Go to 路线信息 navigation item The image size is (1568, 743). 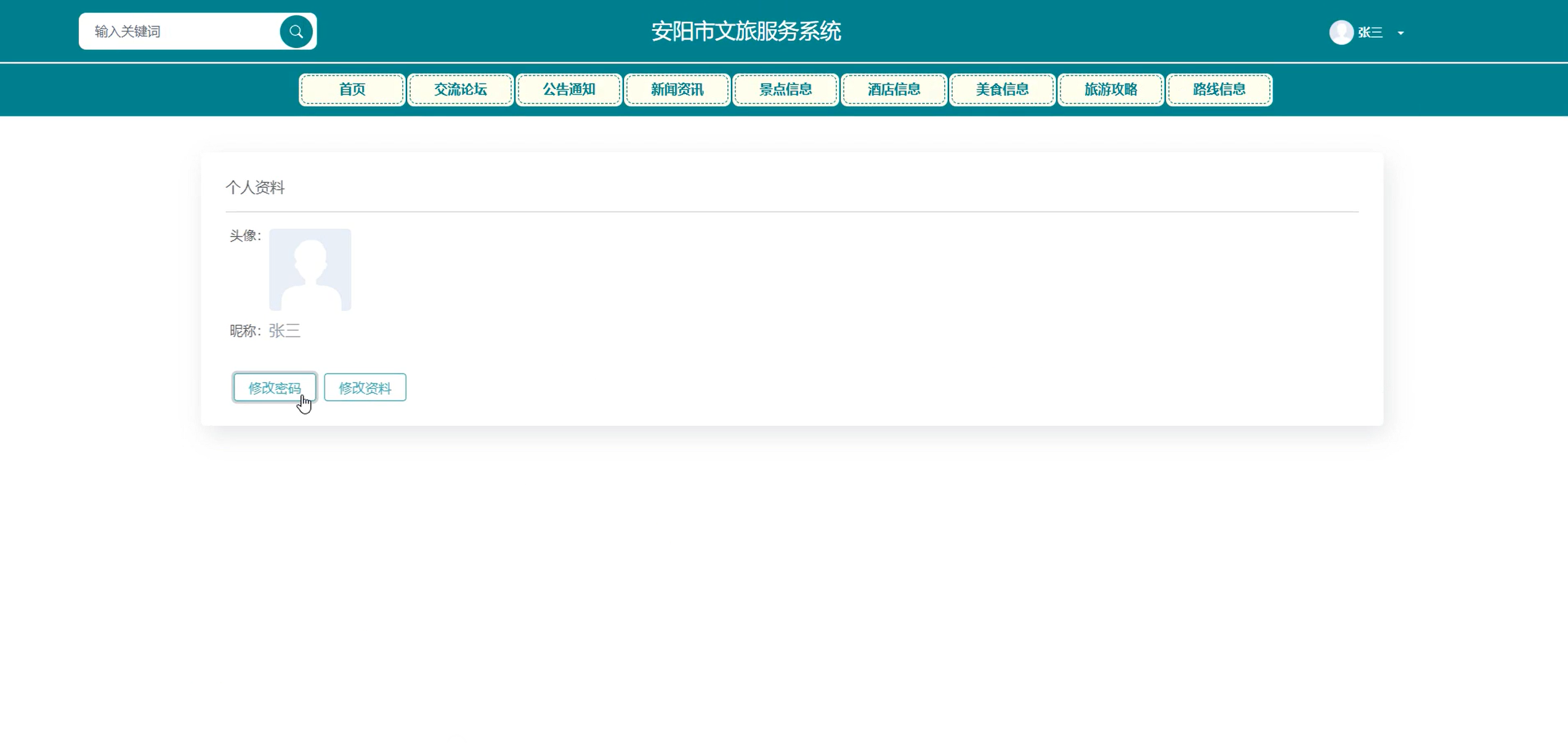click(1219, 89)
